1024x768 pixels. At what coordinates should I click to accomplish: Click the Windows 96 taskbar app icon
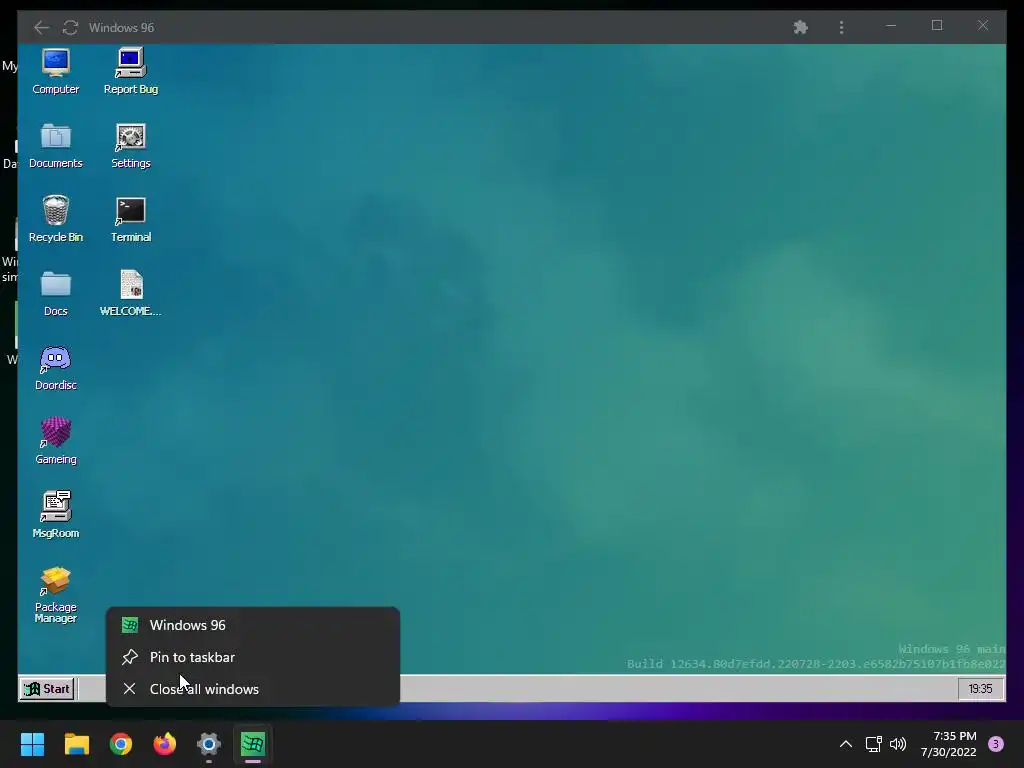[x=253, y=744]
